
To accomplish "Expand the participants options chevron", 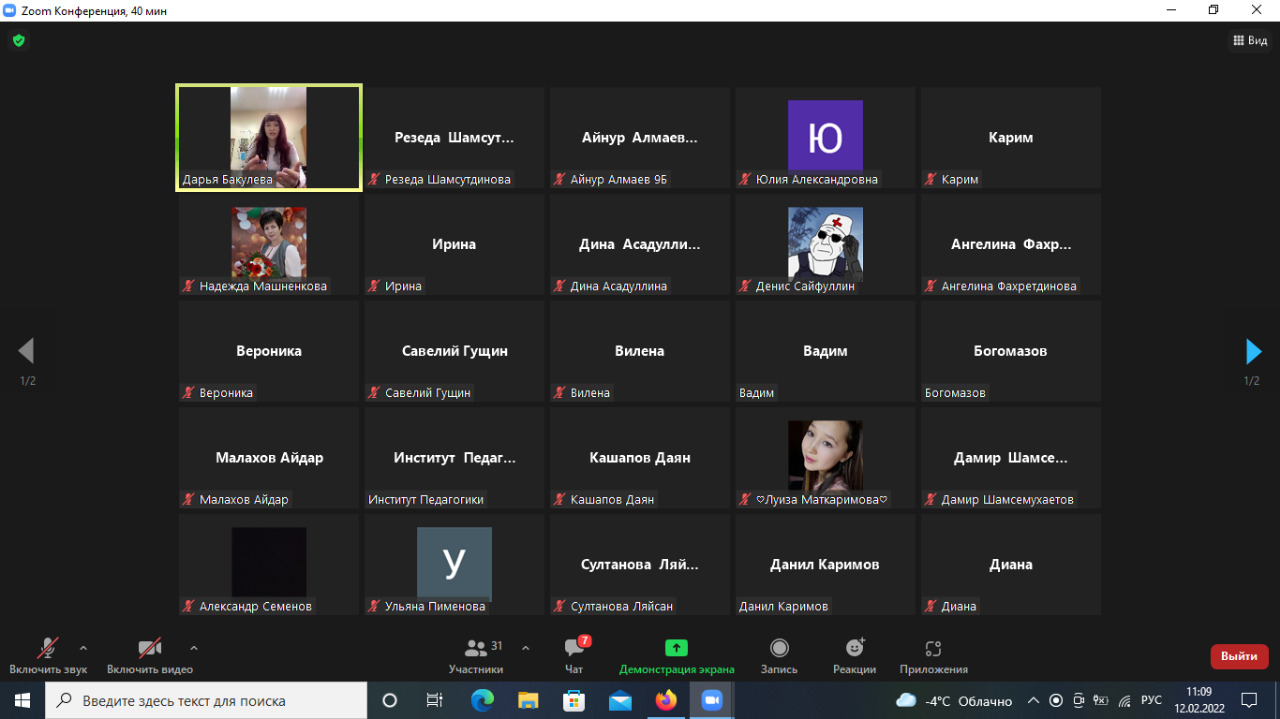I will tap(526, 647).
